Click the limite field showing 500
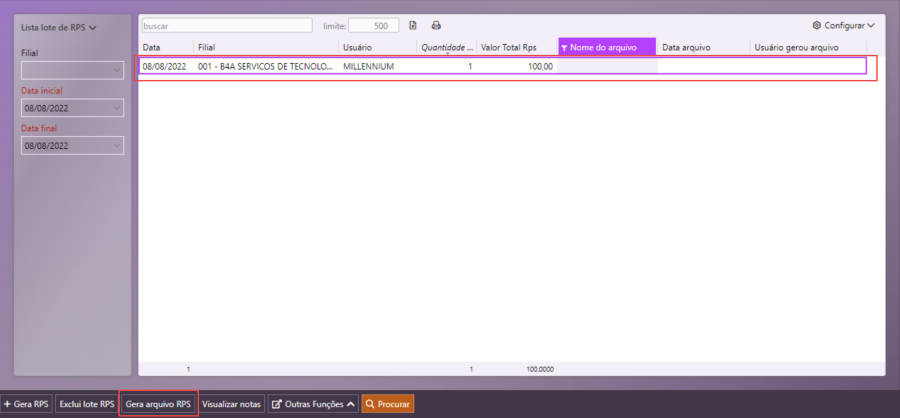The image size is (900, 418). [x=373, y=25]
